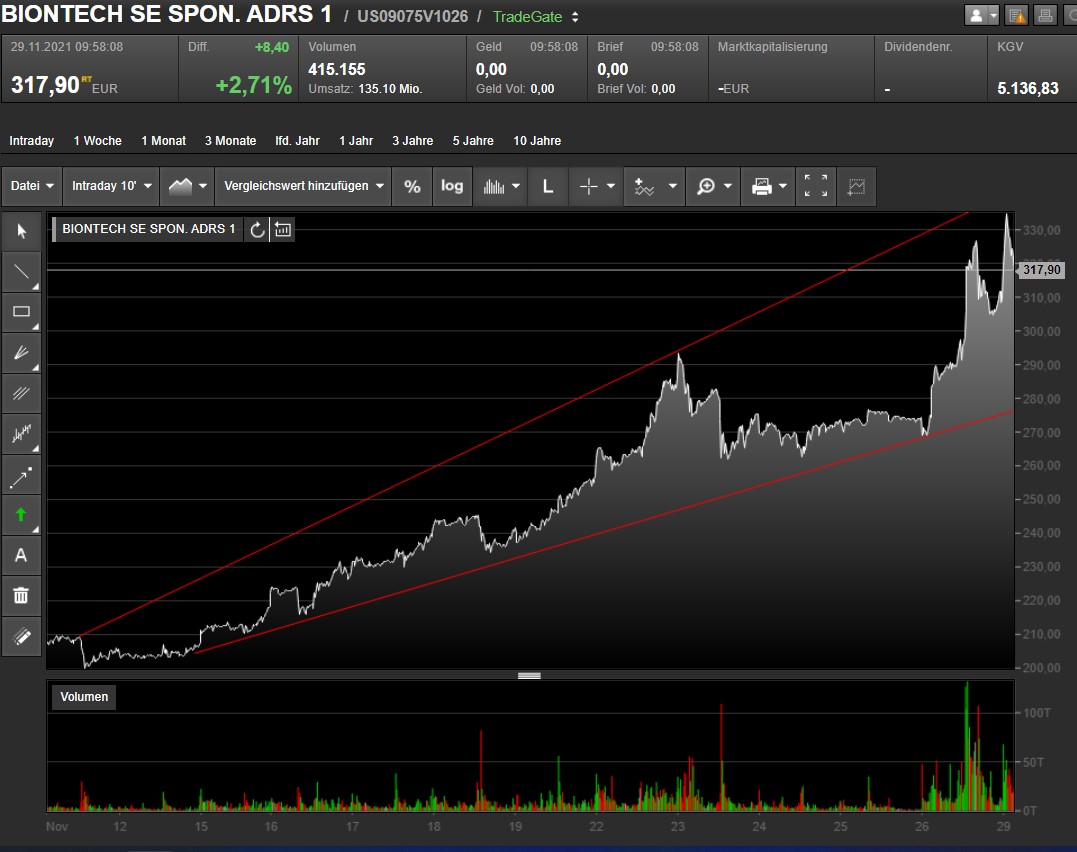
Task: Switch to lfd. Jahr time range
Action: pos(297,141)
